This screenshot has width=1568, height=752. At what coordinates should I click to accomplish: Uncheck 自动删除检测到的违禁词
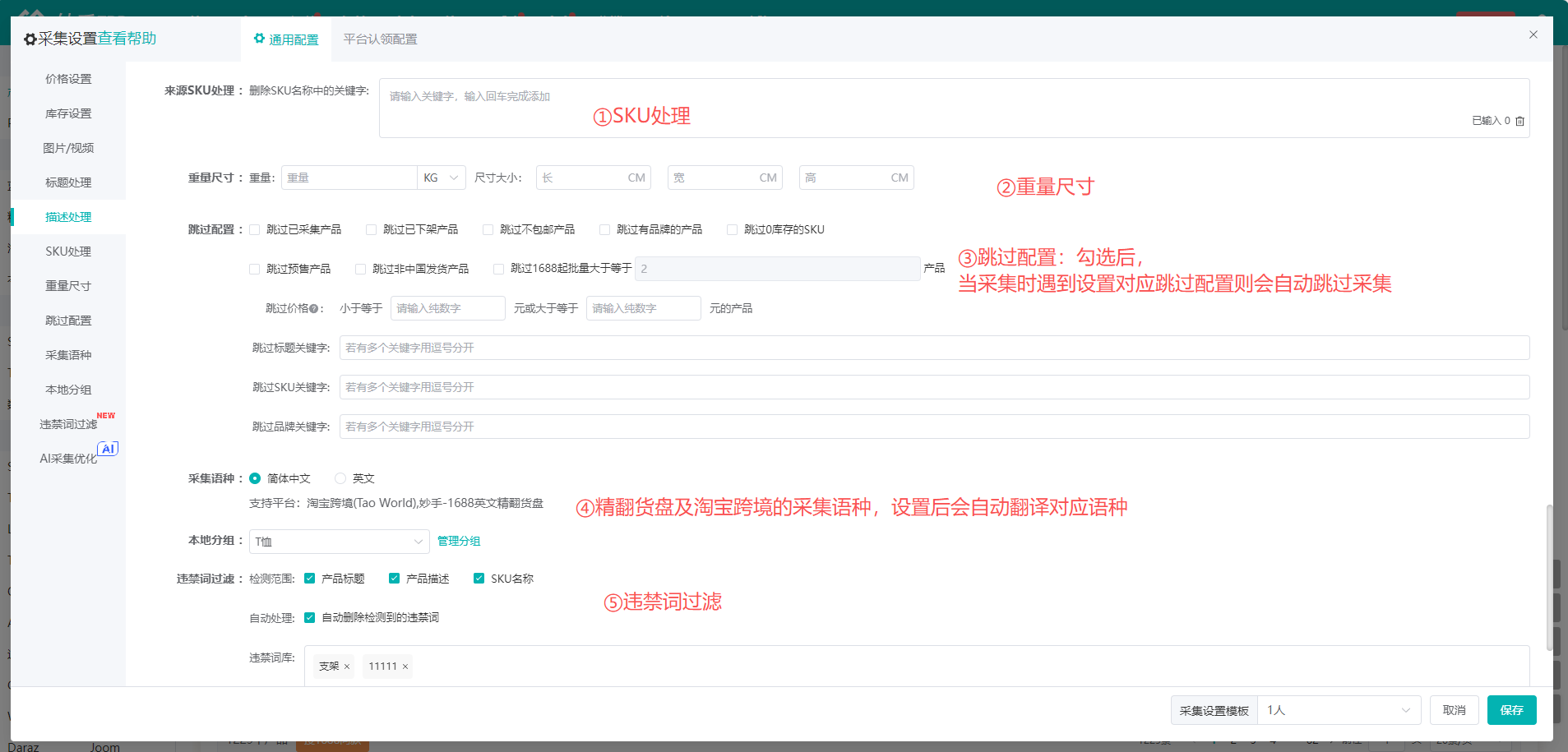click(x=310, y=618)
